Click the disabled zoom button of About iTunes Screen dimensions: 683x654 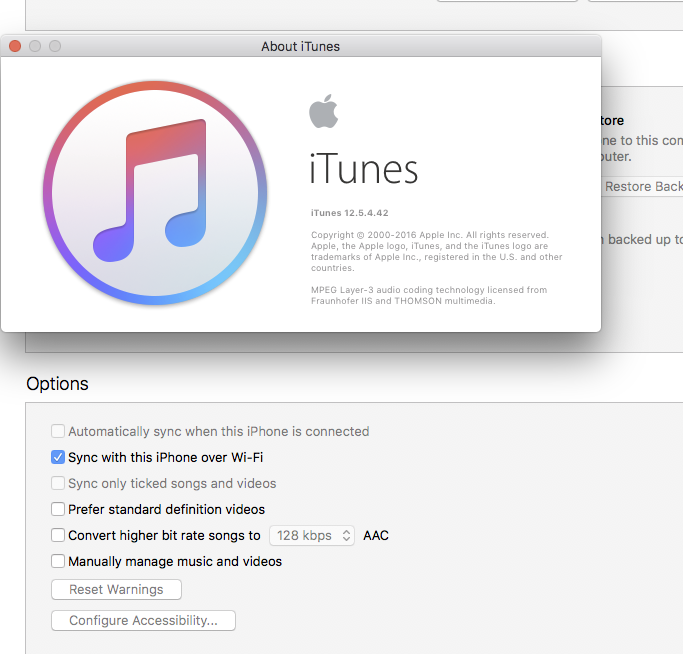(55, 46)
